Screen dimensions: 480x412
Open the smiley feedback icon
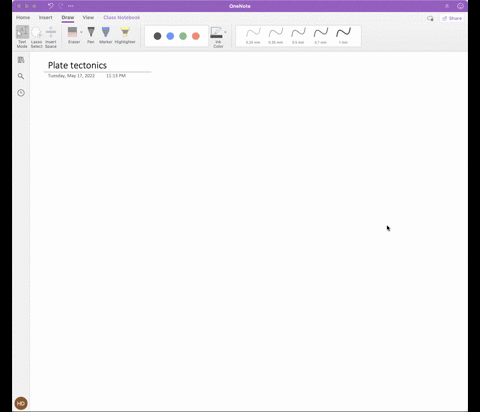coord(460,6)
